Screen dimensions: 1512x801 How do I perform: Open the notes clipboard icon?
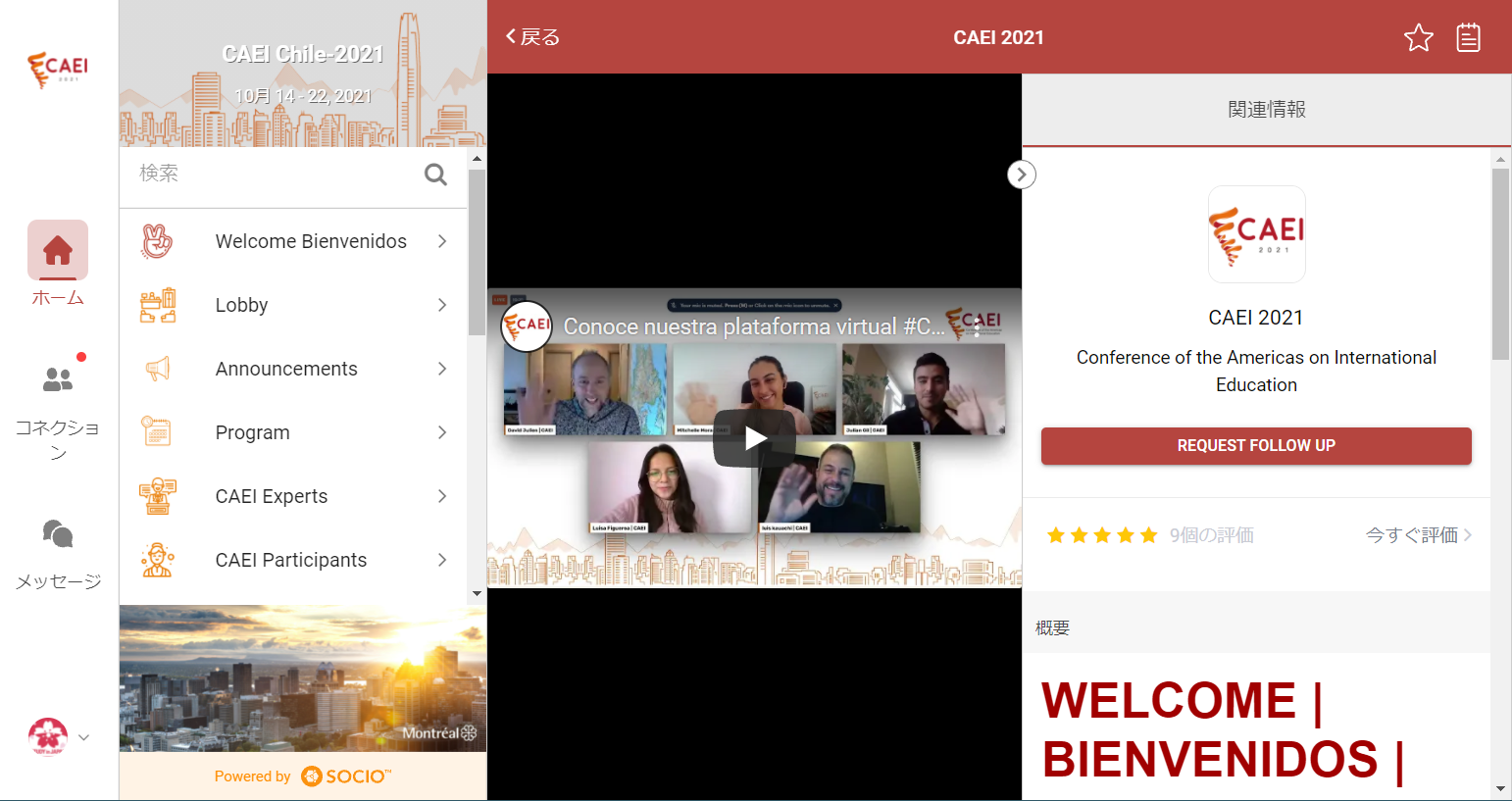click(1468, 37)
